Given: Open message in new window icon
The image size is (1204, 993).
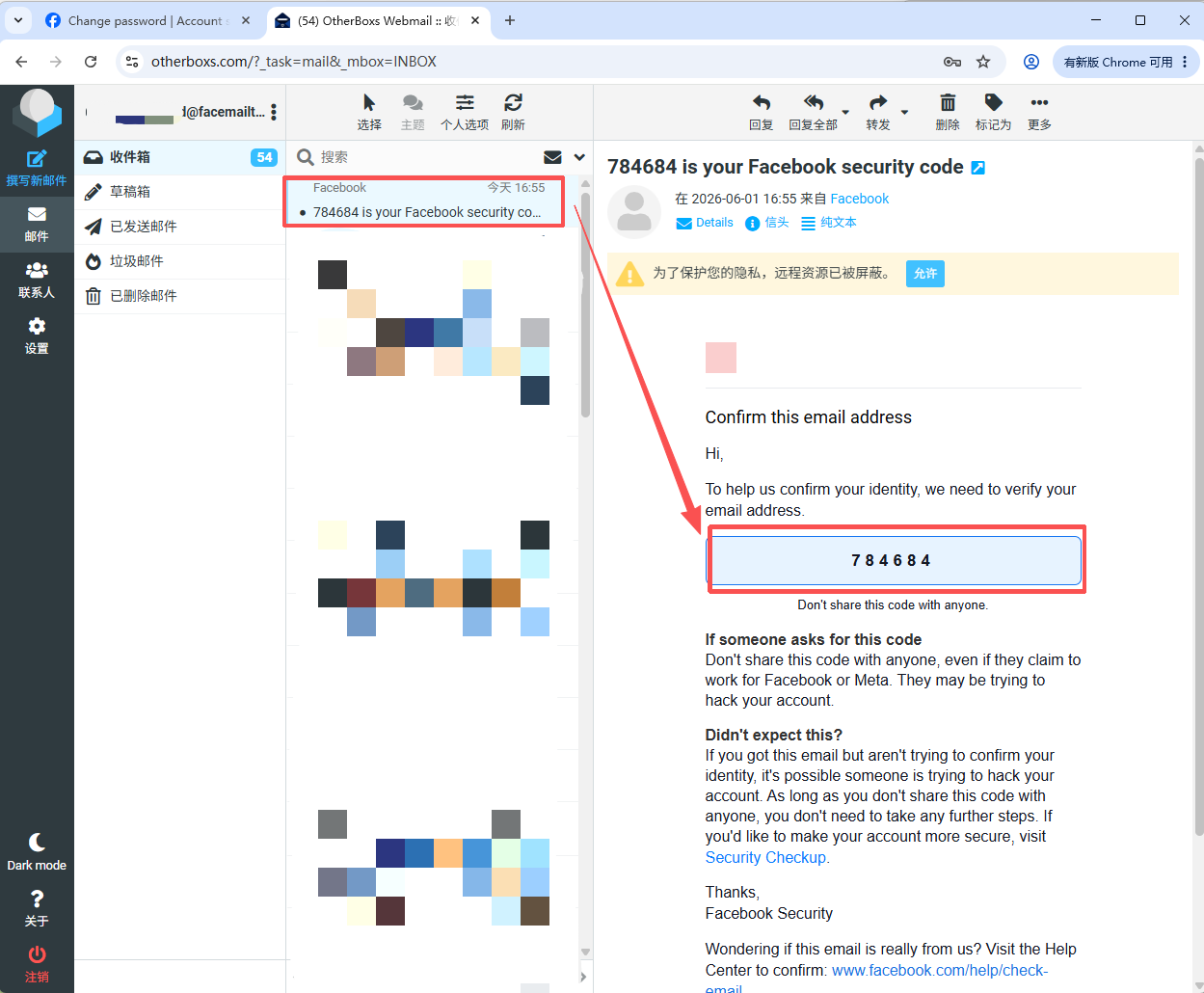Looking at the screenshot, I should point(977,168).
